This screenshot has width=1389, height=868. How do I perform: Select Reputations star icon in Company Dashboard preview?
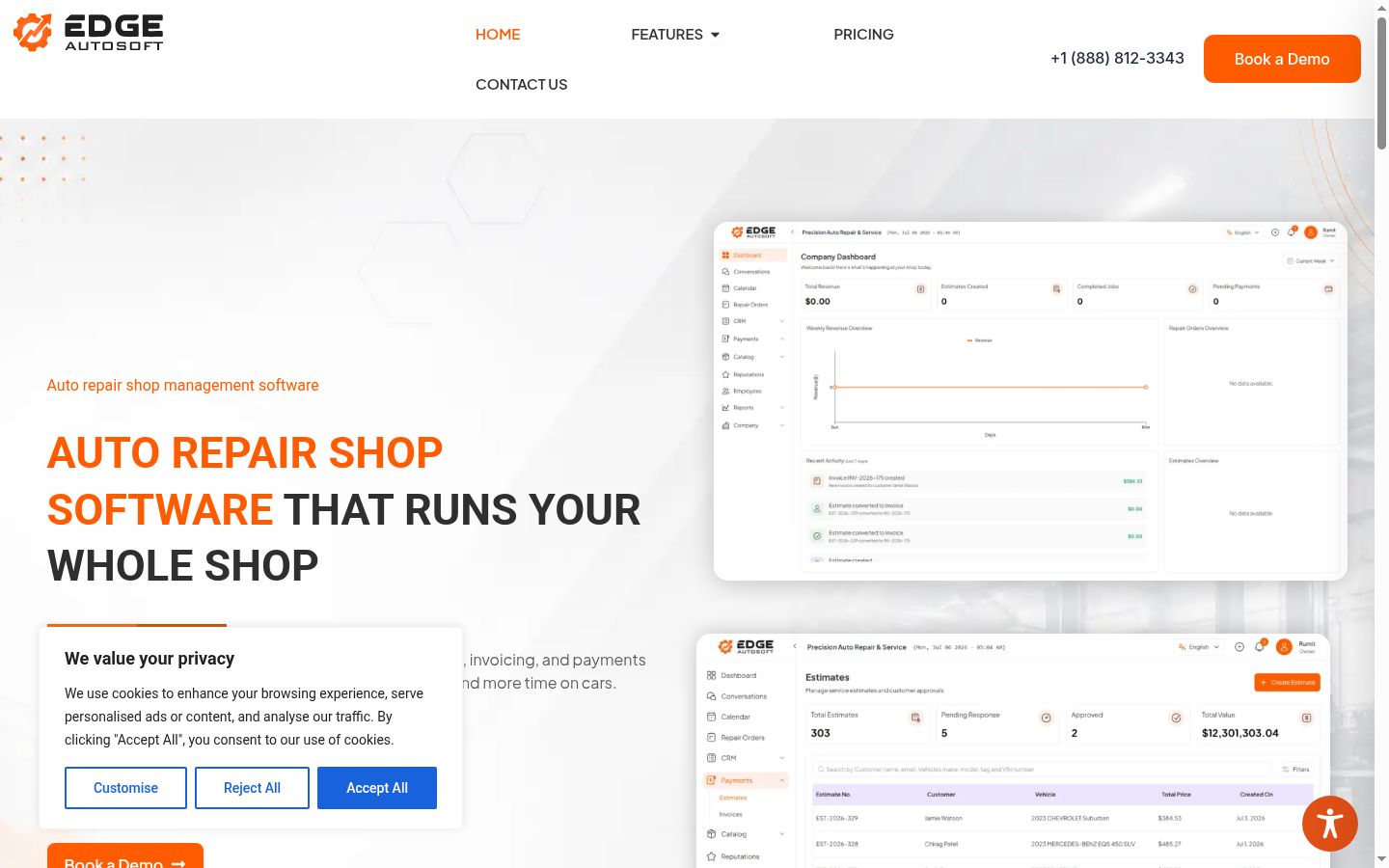click(x=725, y=374)
